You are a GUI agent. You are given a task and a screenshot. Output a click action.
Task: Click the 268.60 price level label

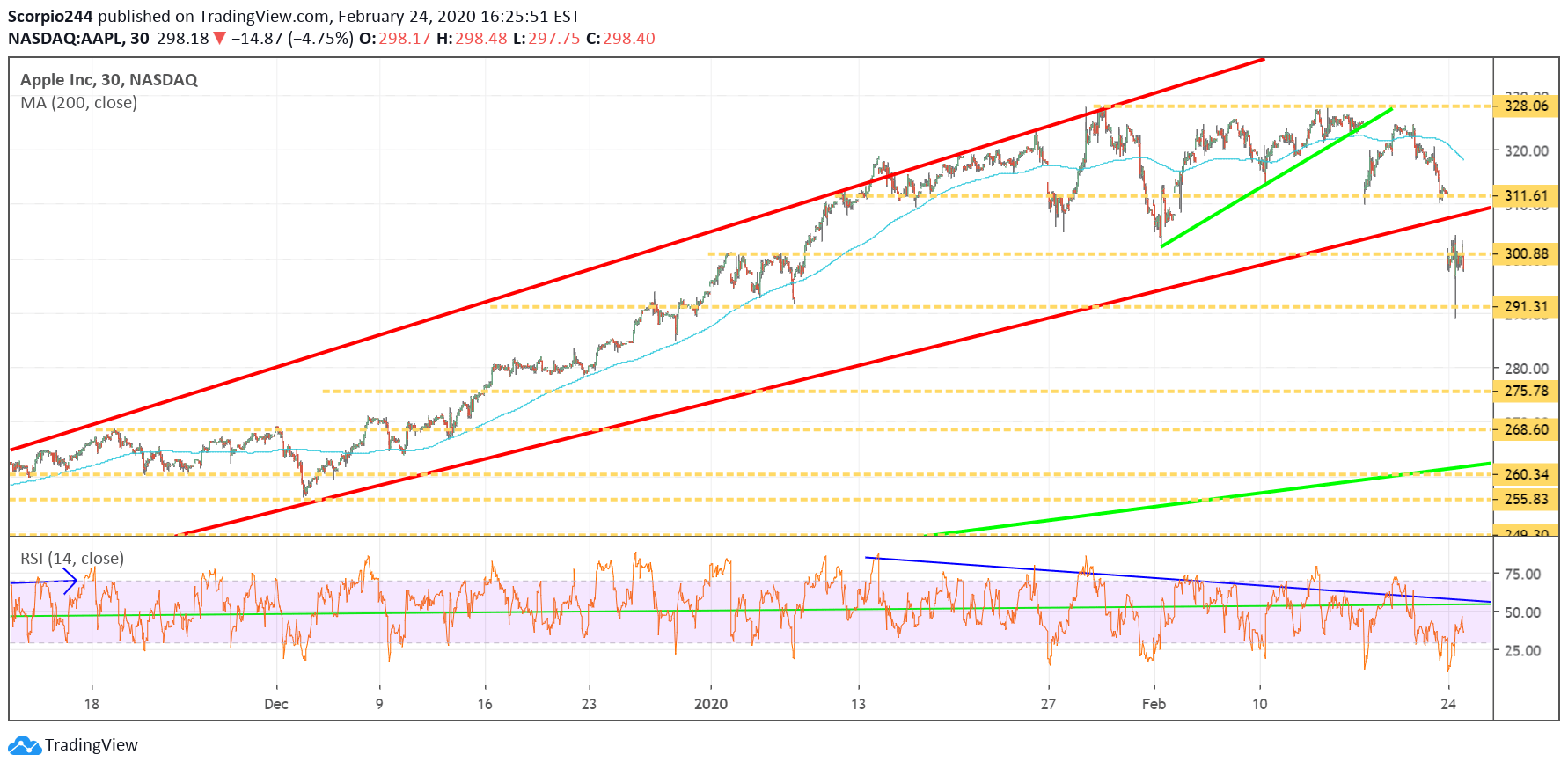(1526, 430)
